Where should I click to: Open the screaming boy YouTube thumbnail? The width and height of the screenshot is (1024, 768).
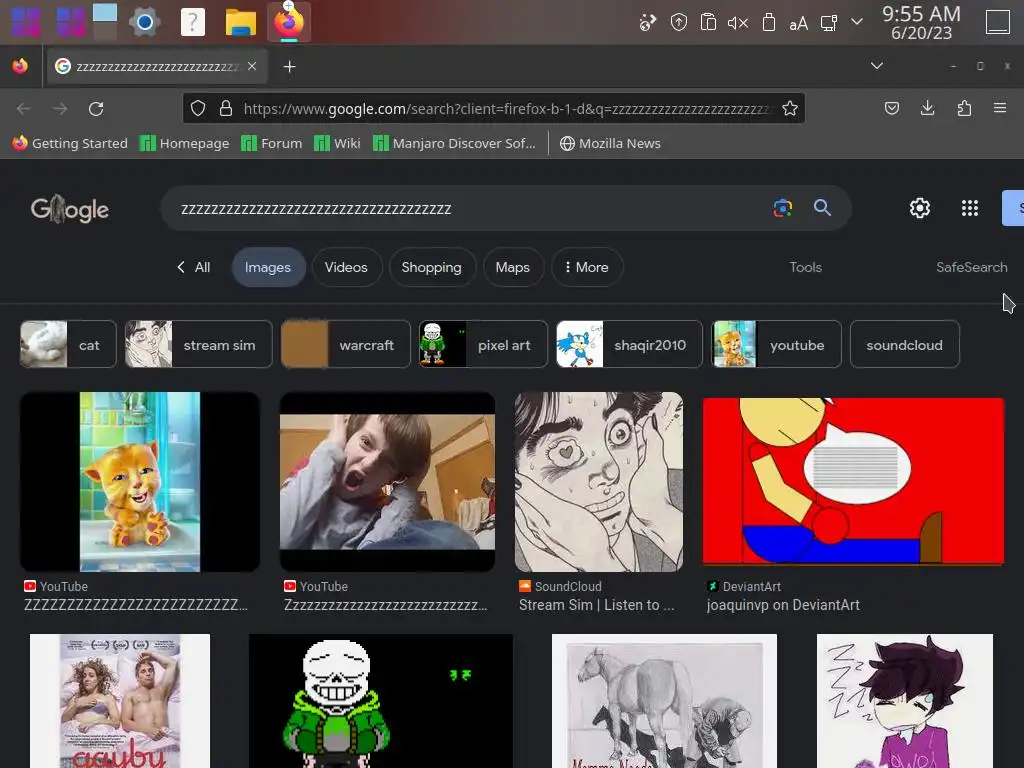(387, 482)
